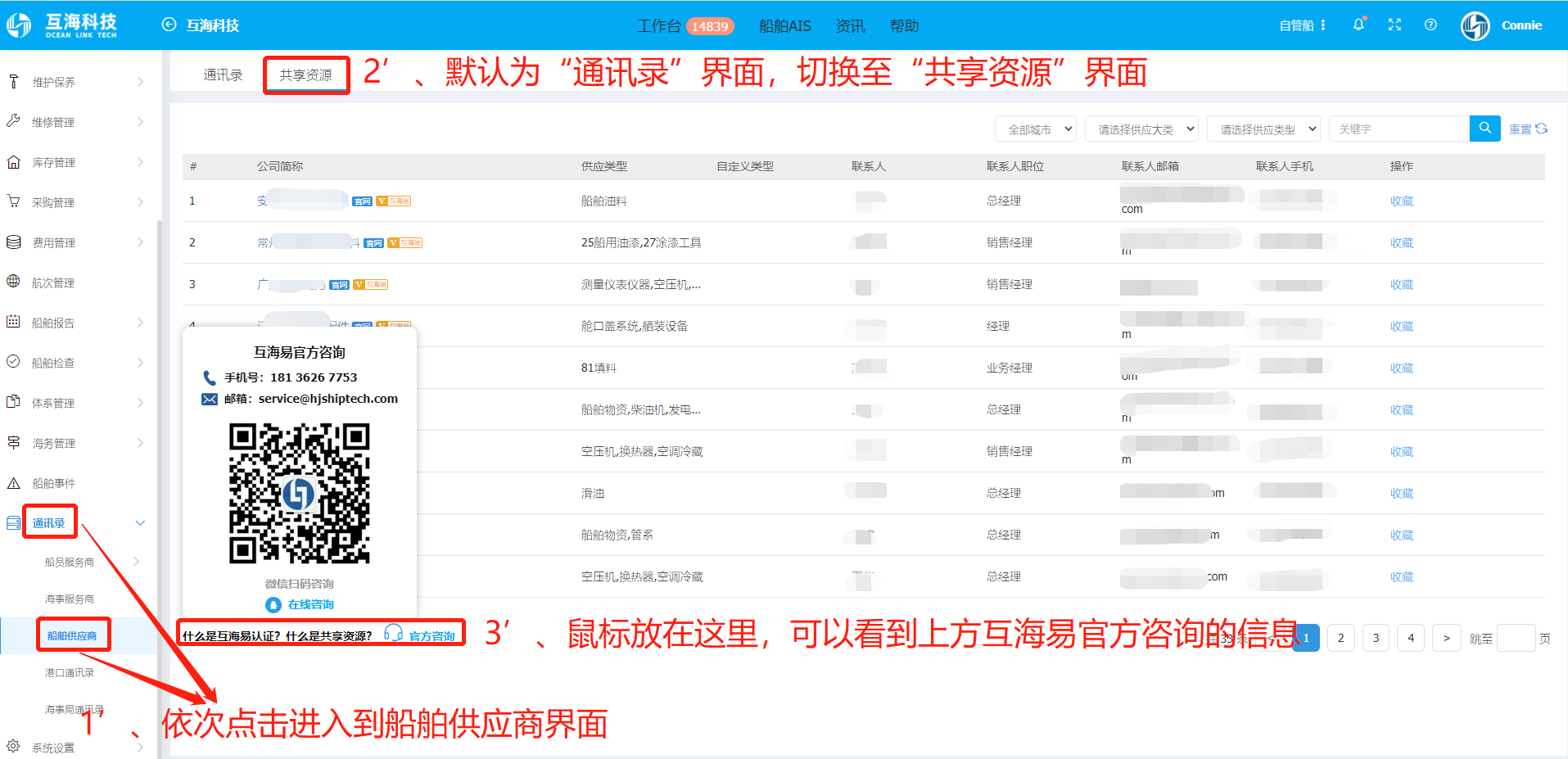Go to page 4
This screenshot has height=759, width=1568.
click(x=1411, y=638)
